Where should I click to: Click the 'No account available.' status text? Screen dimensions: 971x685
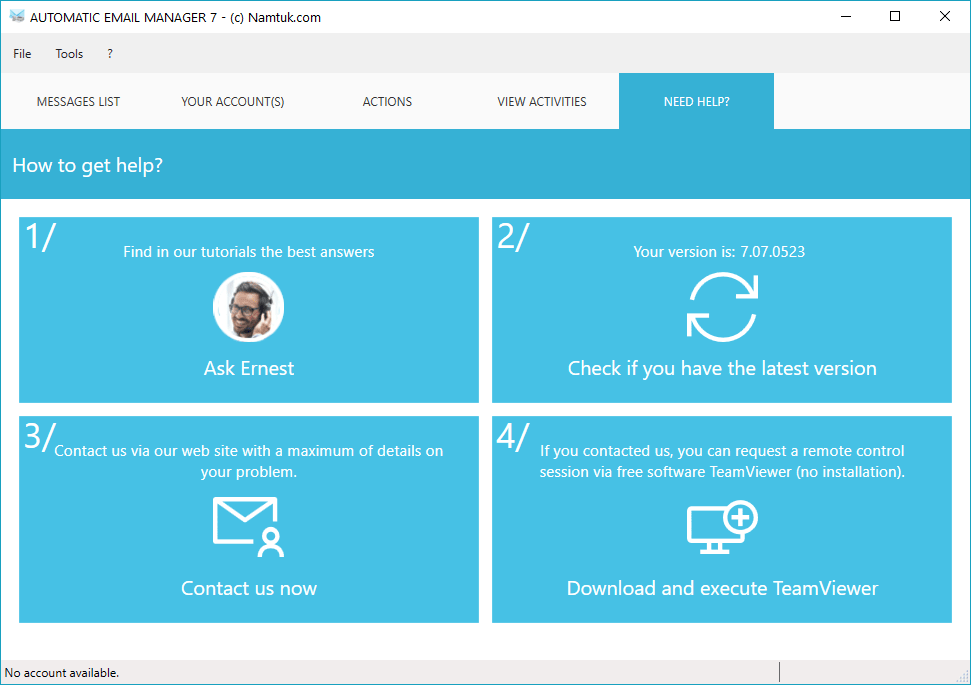[x=61, y=673]
